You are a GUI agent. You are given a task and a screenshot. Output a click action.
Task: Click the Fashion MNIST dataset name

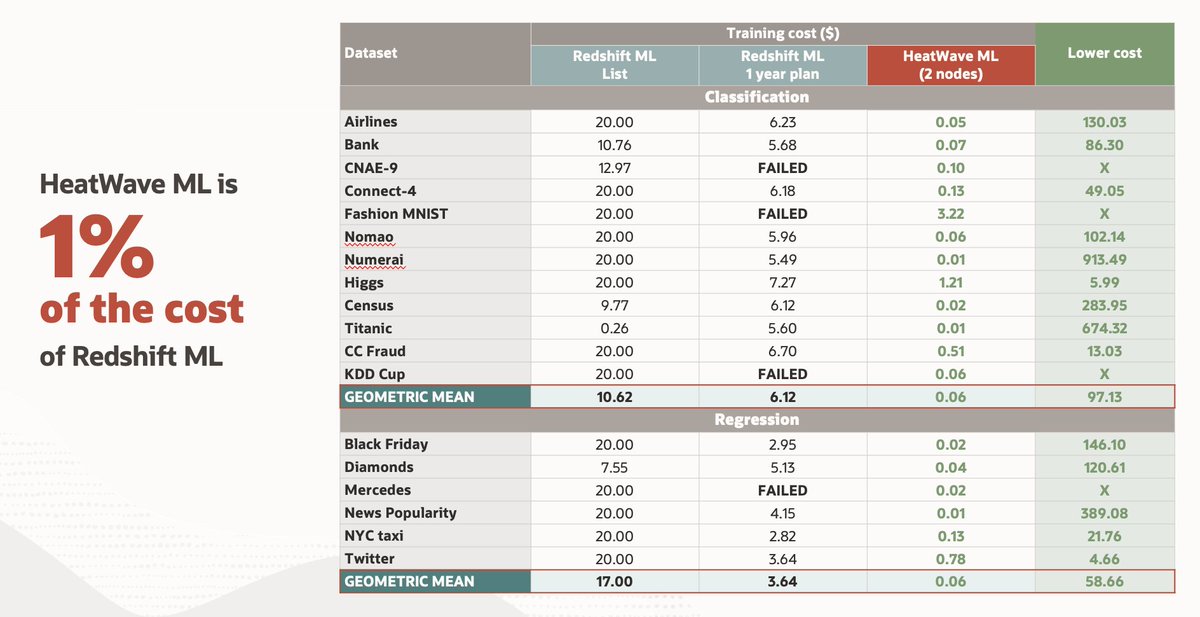[396, 214]
